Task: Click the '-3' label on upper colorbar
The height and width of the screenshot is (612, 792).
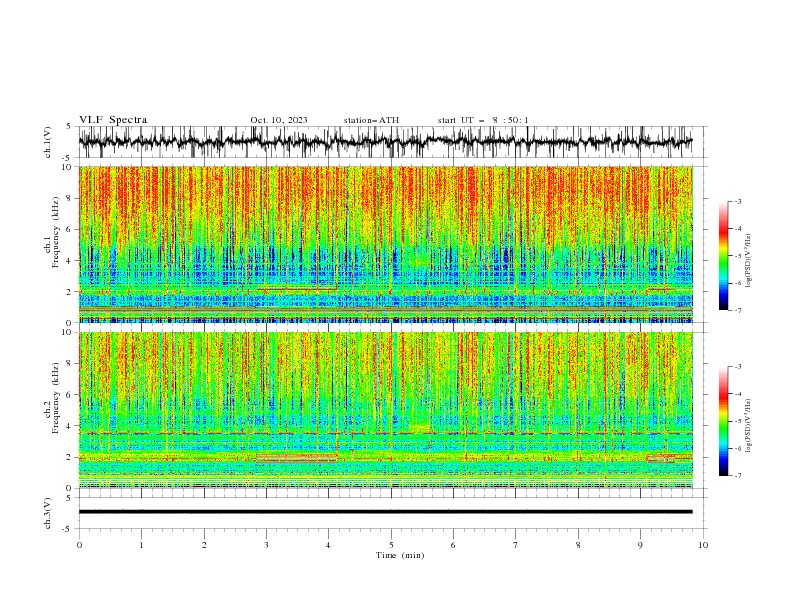Action: click(x=737, y=201)
